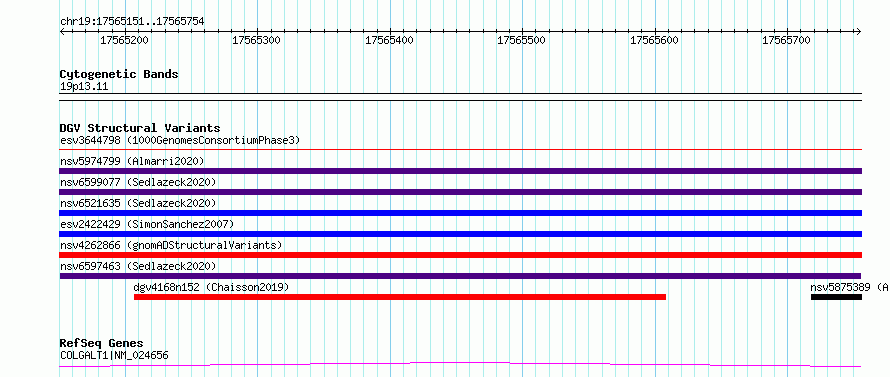
Task: Select the nsv4262866 gnomAD red bar
Action: coord(460,255)
